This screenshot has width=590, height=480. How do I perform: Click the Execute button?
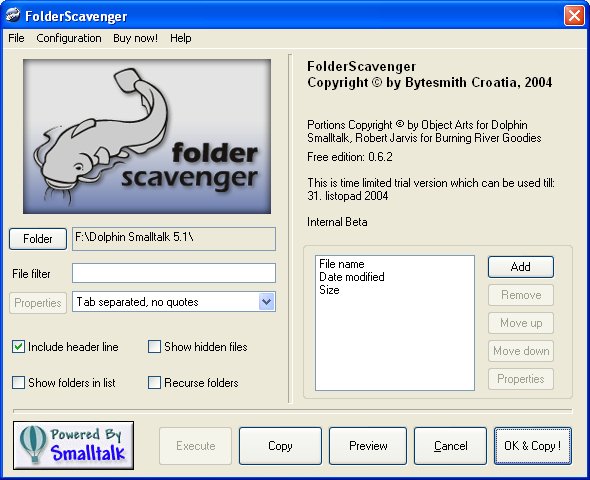pos(195,446)
